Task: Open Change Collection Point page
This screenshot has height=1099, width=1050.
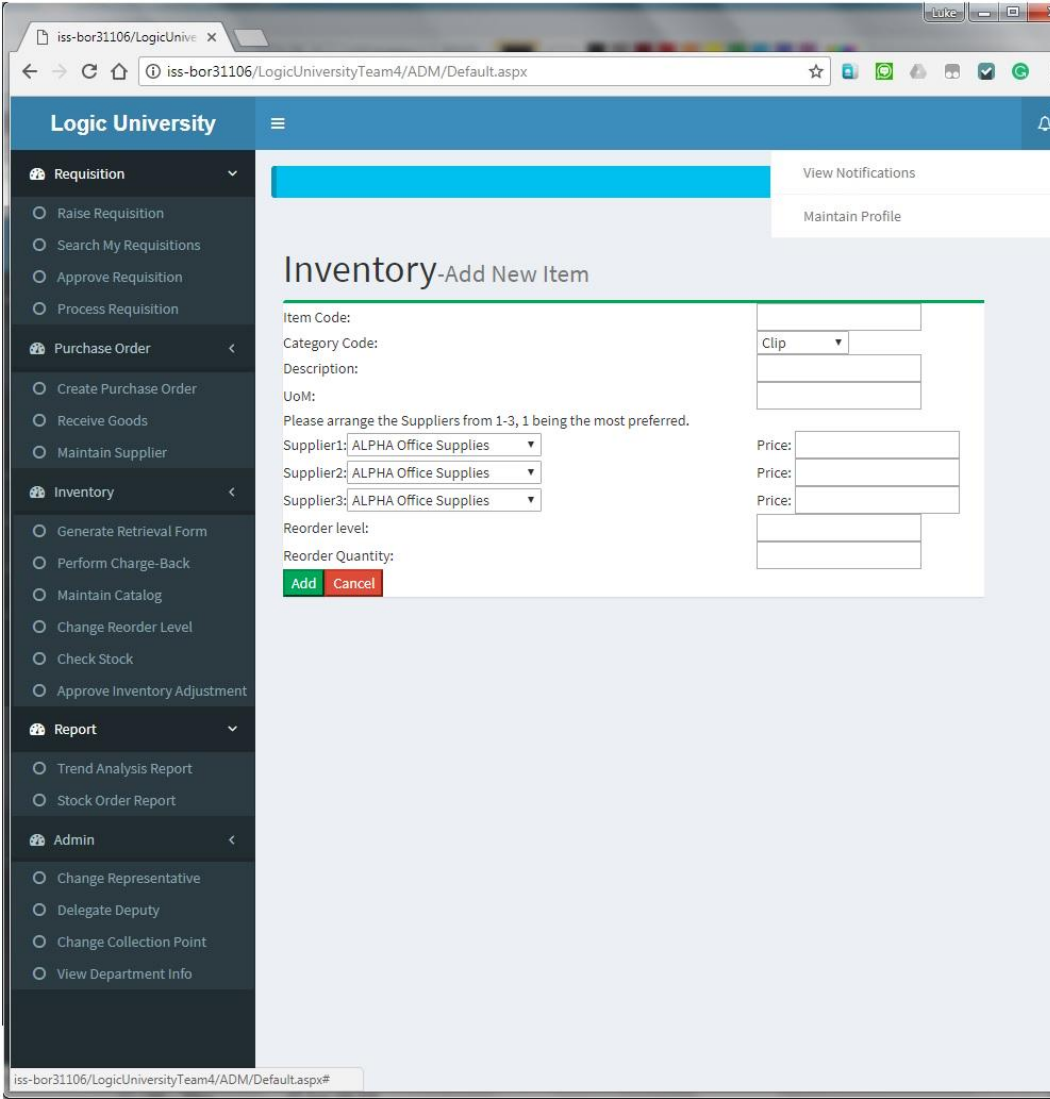Action: click(x=132, y=942)
